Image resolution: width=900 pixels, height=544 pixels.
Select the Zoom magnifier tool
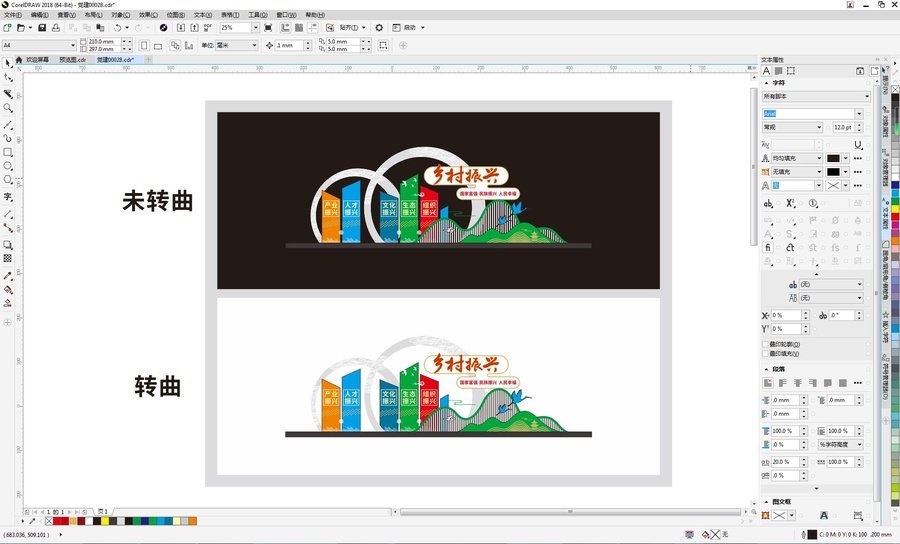tap(7, 108)
